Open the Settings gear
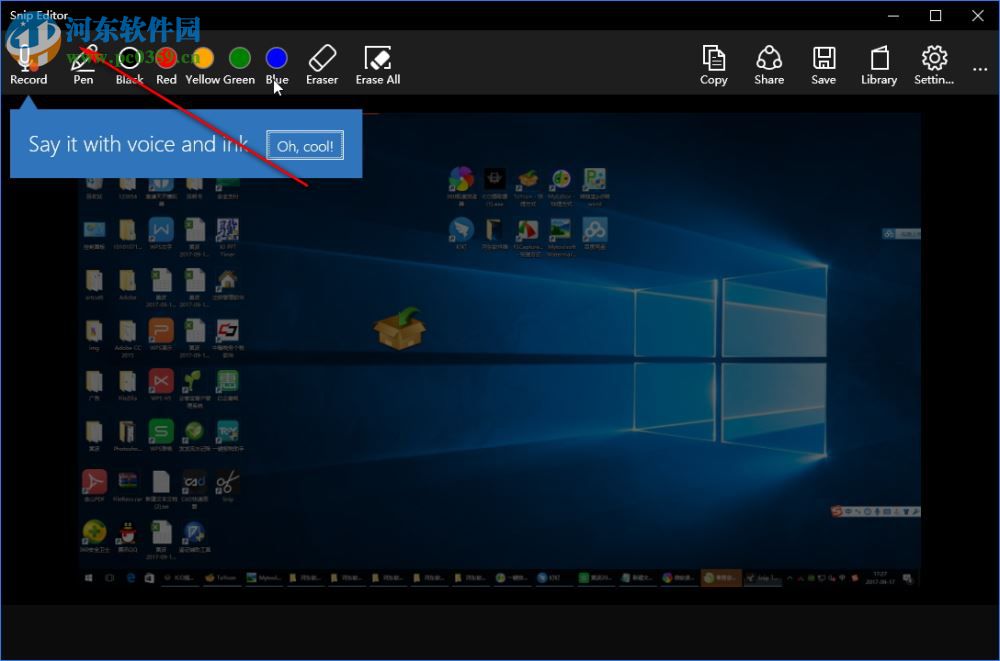Image resolution: width=1000 pixels, height=661 pixels. tap(934, 64)
